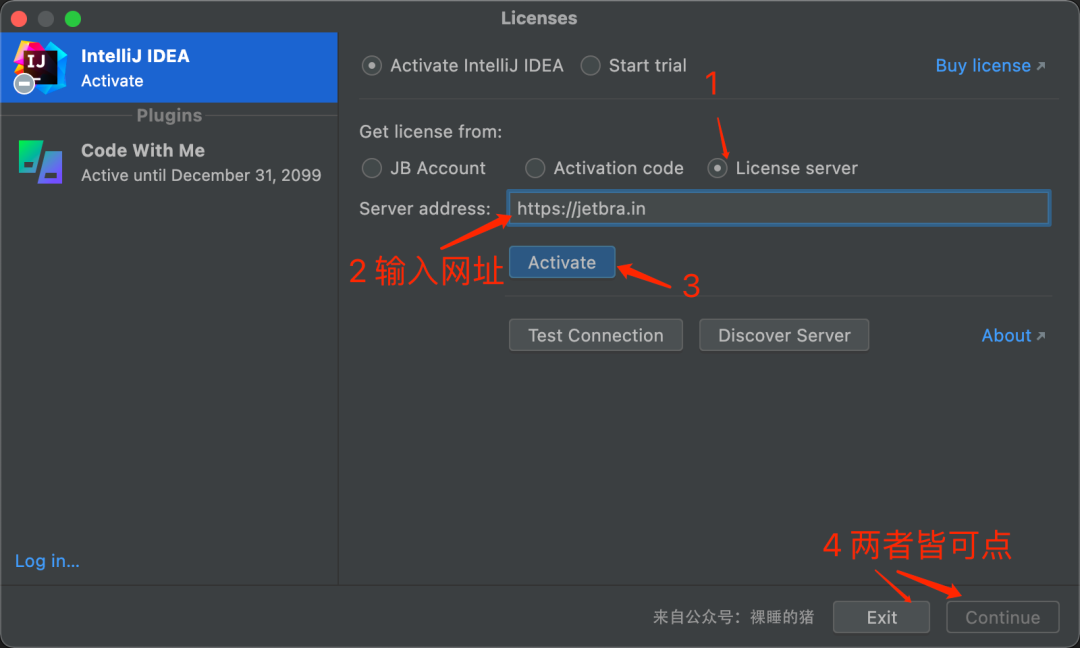Image resolution: width=1080 pixels, height=648 pixels.
Task: Click the yellow minimize window button
Action: click(46, 19)
